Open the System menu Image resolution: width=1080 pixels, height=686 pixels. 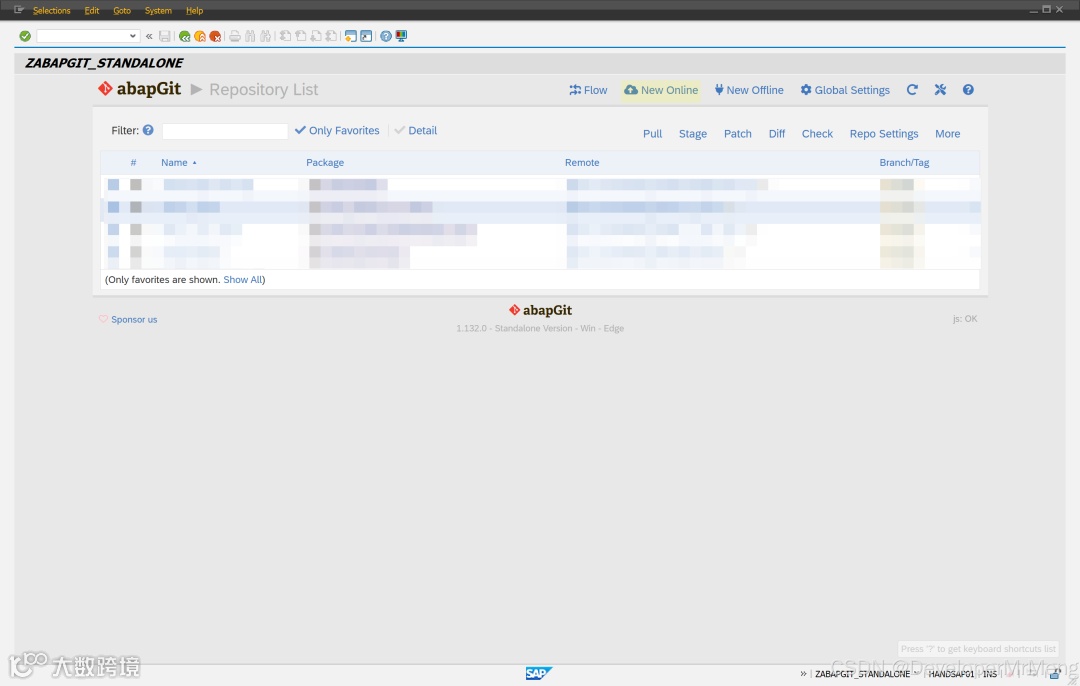(x=158, y=10)
